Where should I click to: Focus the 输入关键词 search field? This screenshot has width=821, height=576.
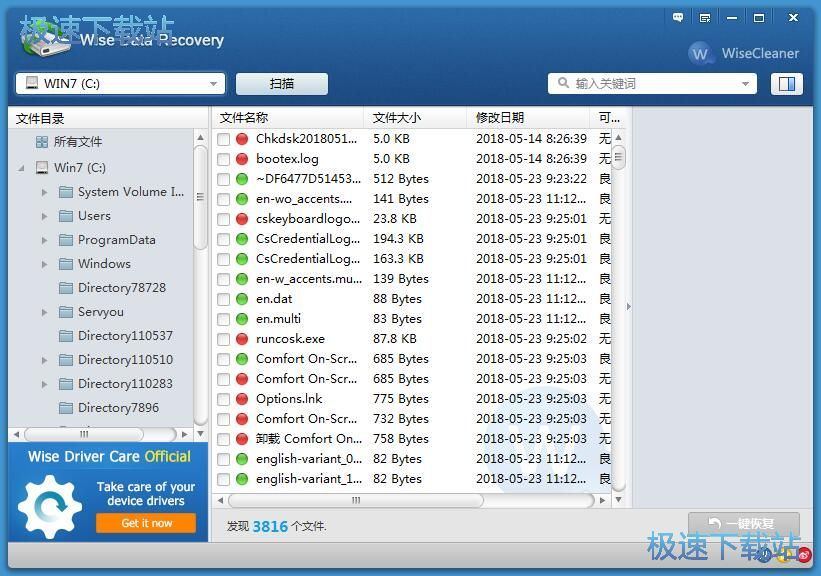tap(652, 84)
